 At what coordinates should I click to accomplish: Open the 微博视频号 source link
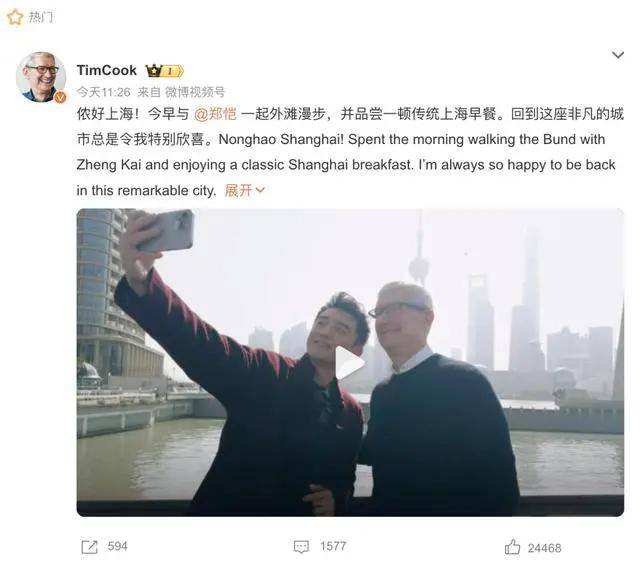pyautogui.click(x=195, y=92)
